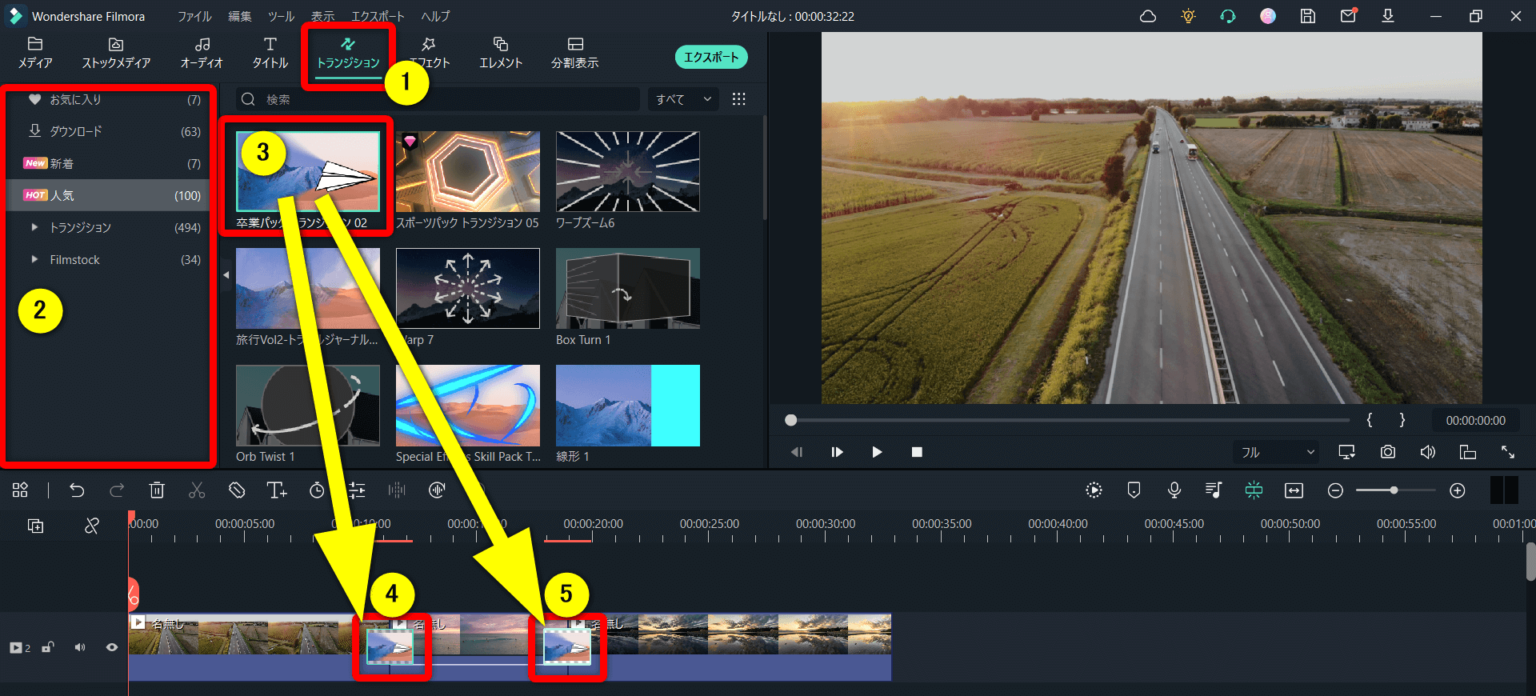Click the green エクスポート button

click(711, 57)
